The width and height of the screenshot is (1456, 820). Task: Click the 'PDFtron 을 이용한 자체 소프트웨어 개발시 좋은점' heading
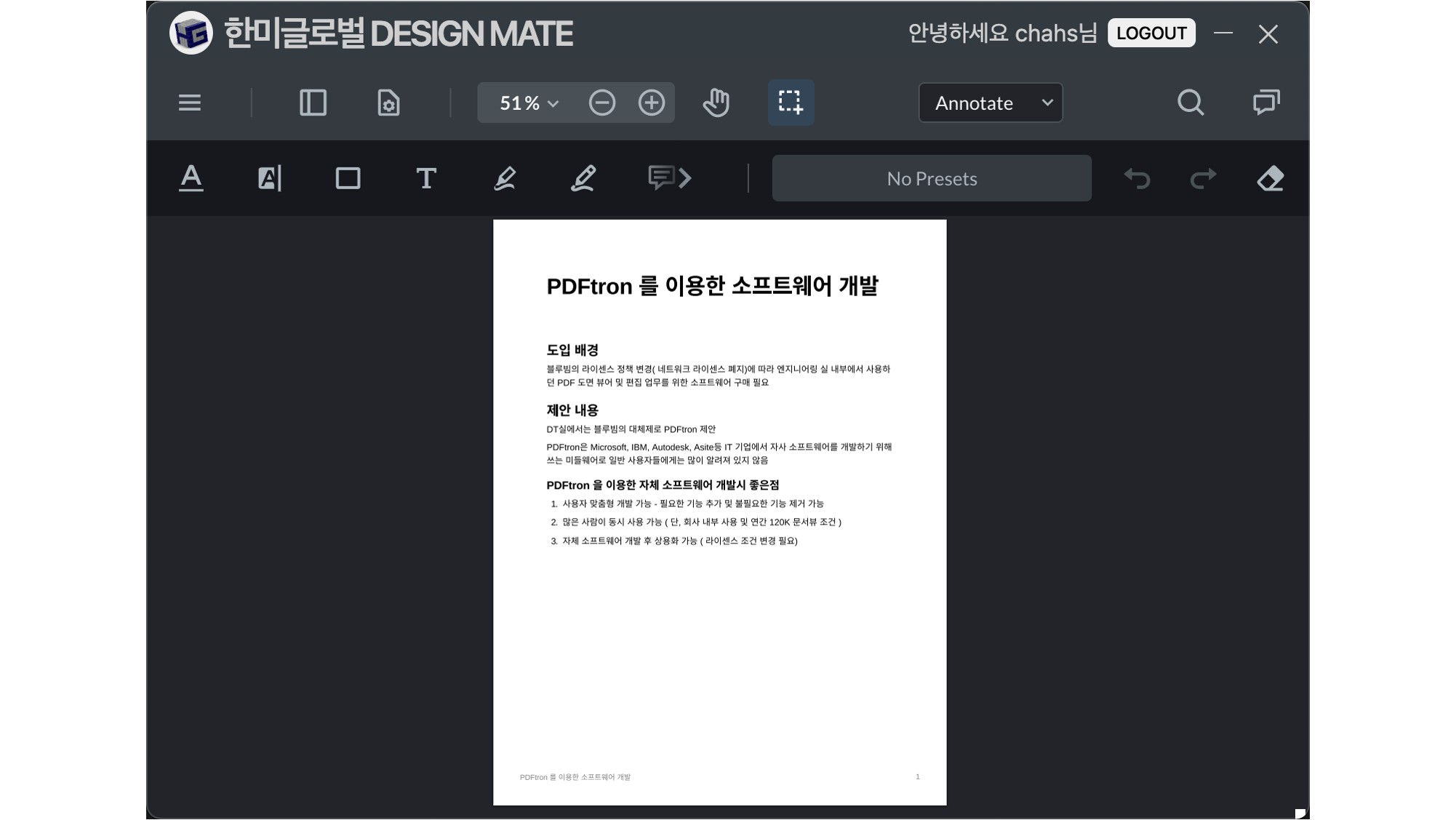pos(663,485)
